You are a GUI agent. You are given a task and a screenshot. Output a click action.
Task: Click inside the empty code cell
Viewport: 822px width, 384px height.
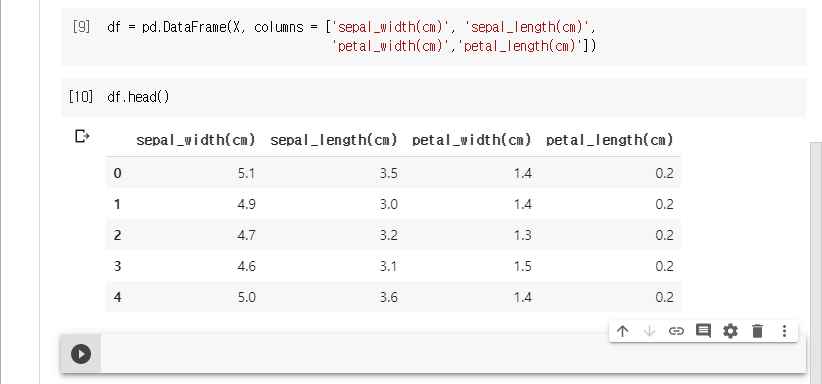(x=453, y=354)
